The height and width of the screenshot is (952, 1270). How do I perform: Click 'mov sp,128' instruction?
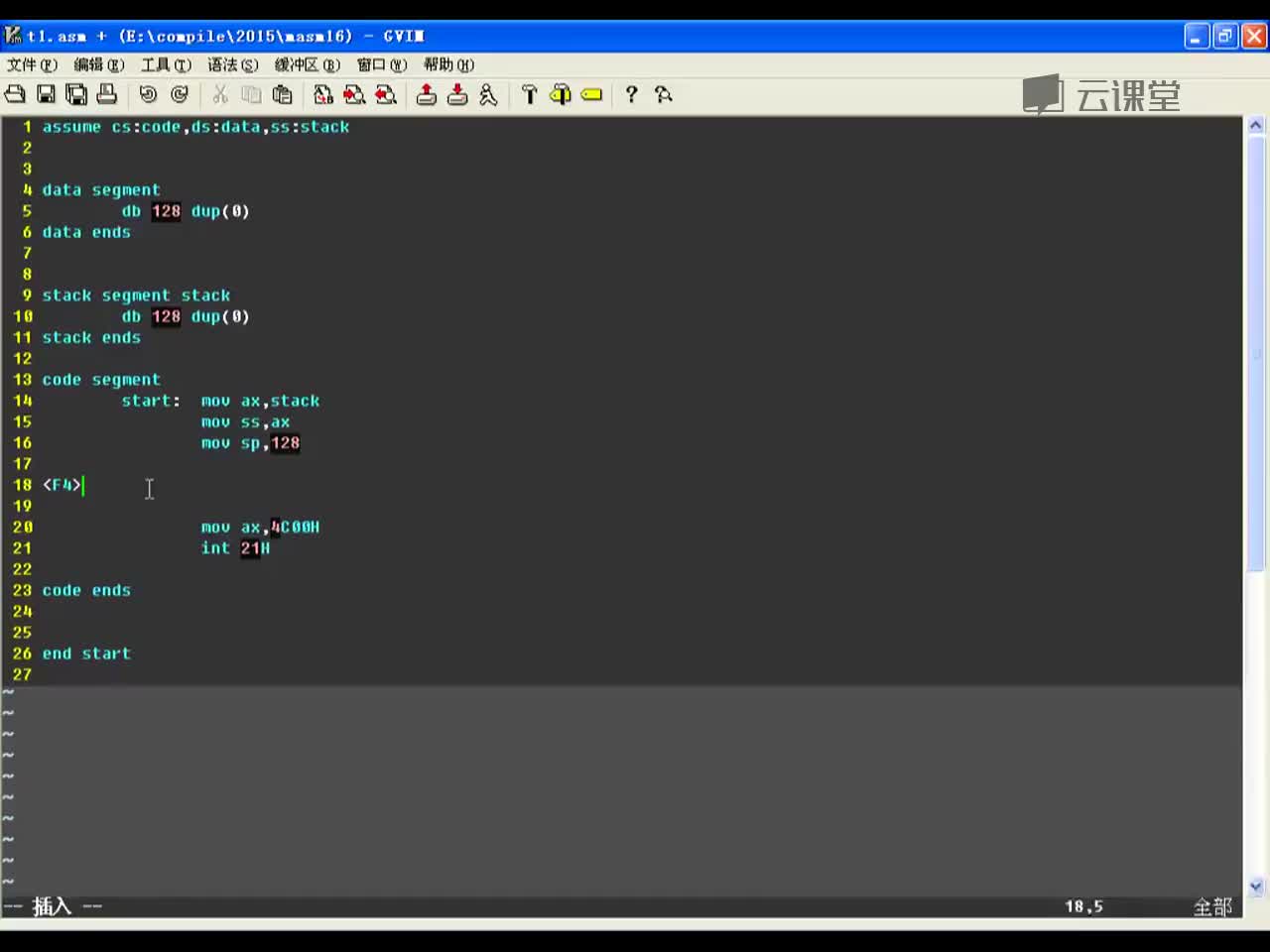tap(250, 443)
